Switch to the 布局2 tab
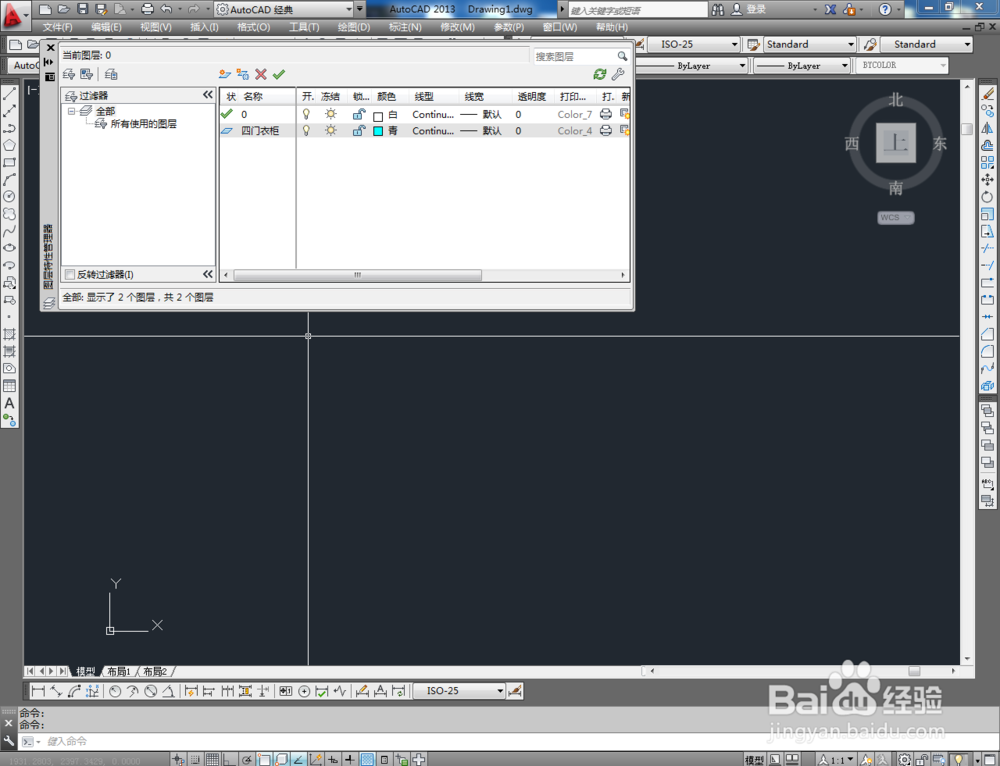The width and height of the screenshot is (1000, 766). [x=154, y=672]
